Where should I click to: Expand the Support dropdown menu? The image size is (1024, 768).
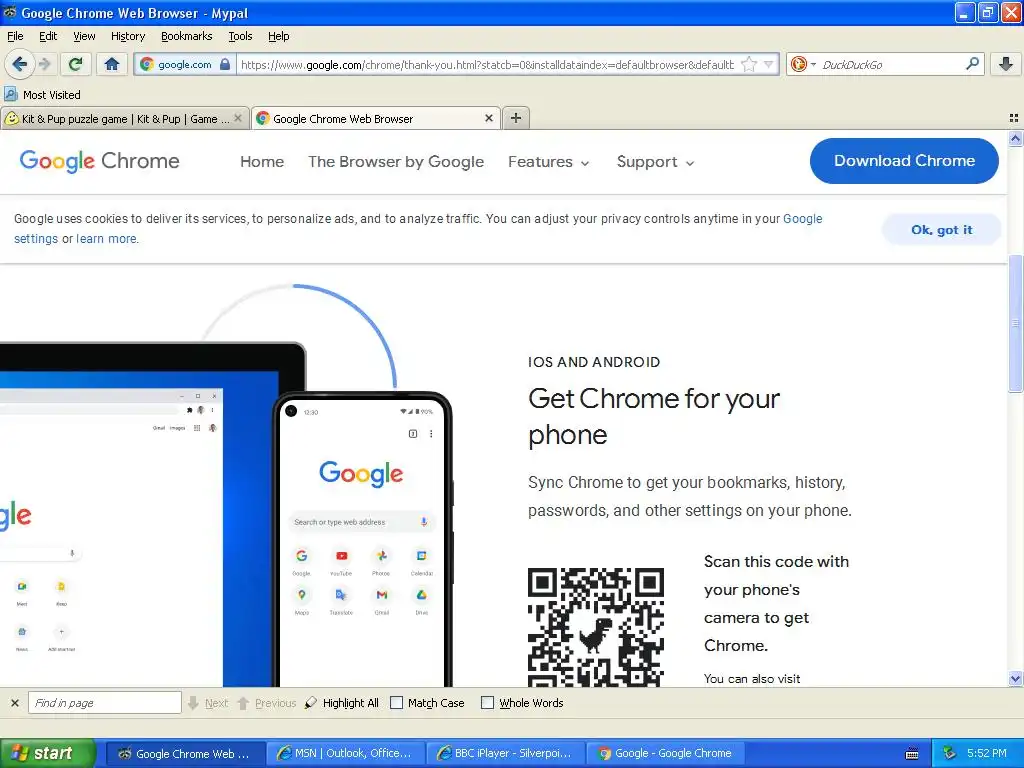[656, 162]
